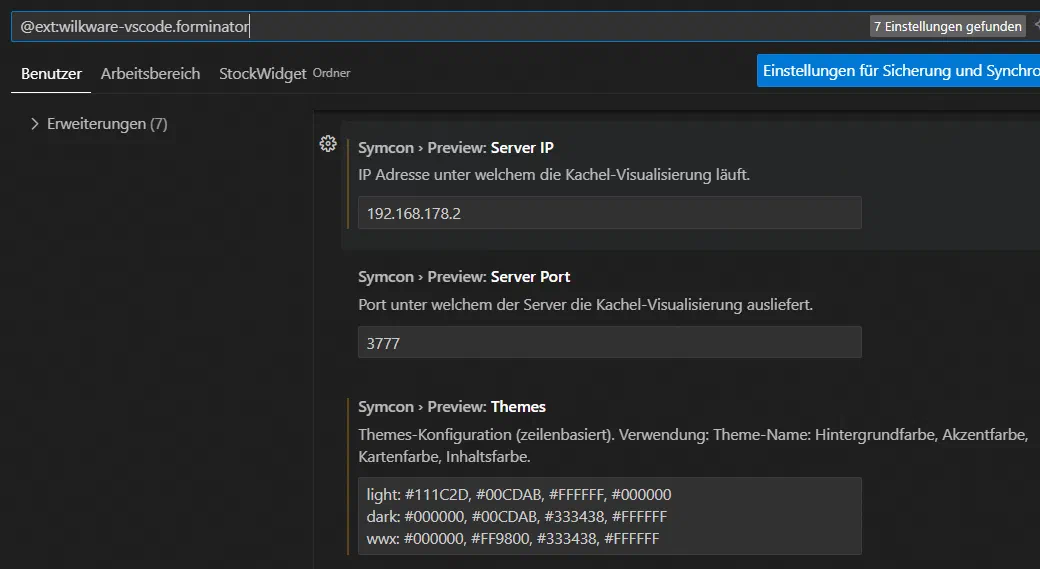Click Einstellungen für Sicherung und Synchronisierung button
The height and width of the screenshot is (569, 1040).
coord(901,70)
